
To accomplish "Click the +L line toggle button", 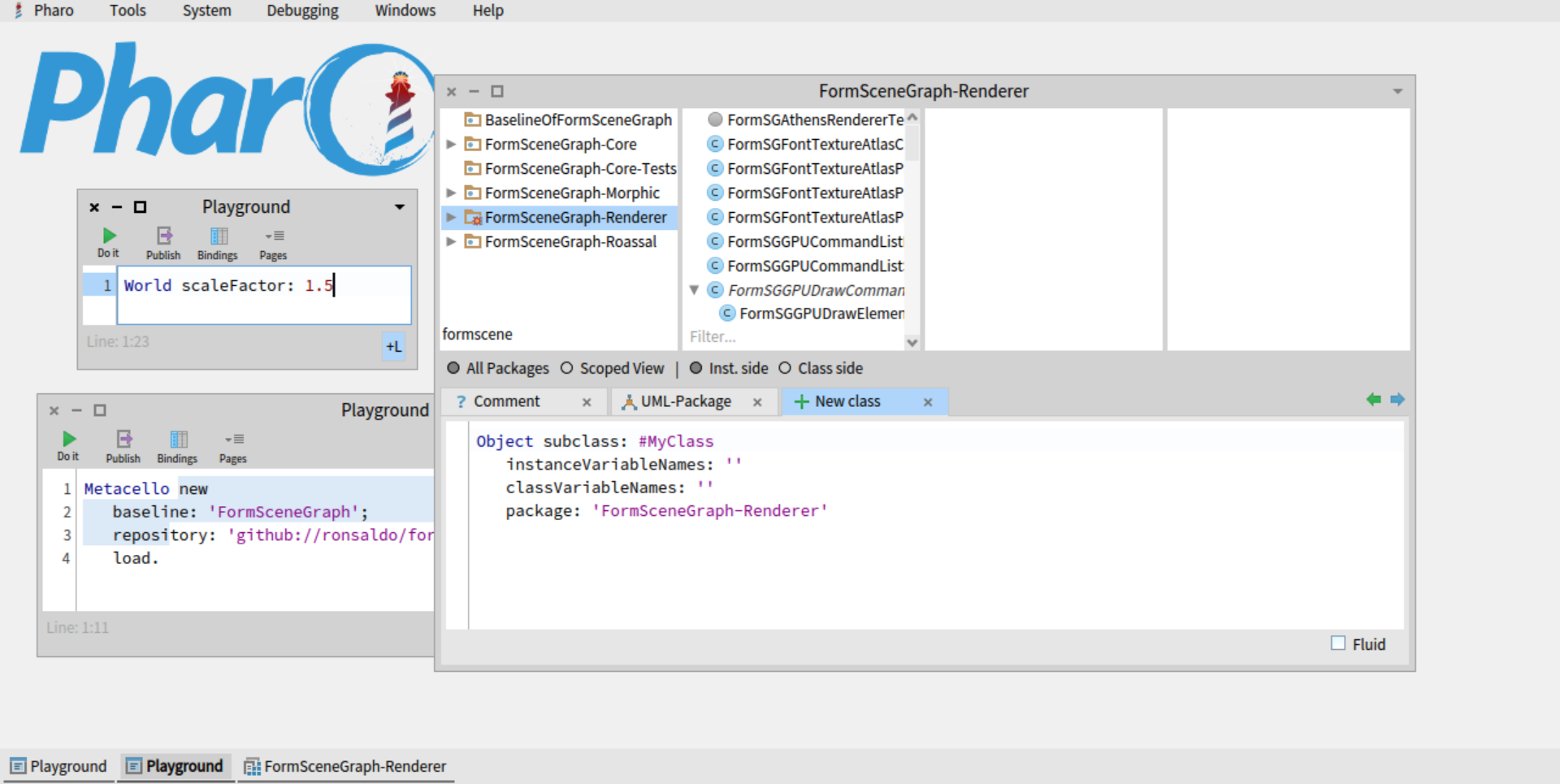I will (x=394, y=346).
